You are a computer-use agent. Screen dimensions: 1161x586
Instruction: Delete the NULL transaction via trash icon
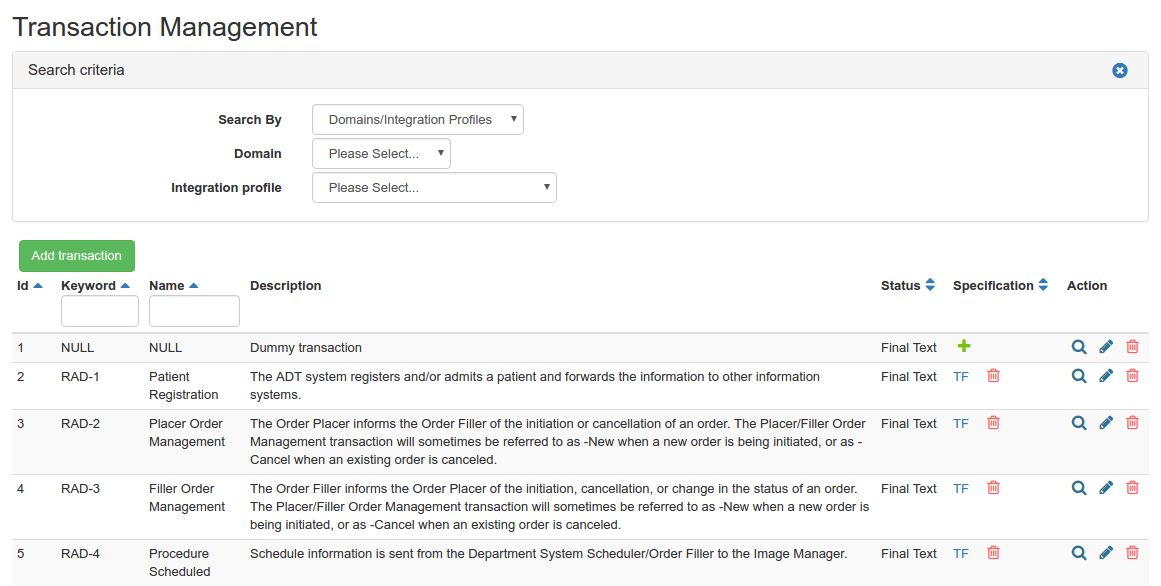[1132, 347]
